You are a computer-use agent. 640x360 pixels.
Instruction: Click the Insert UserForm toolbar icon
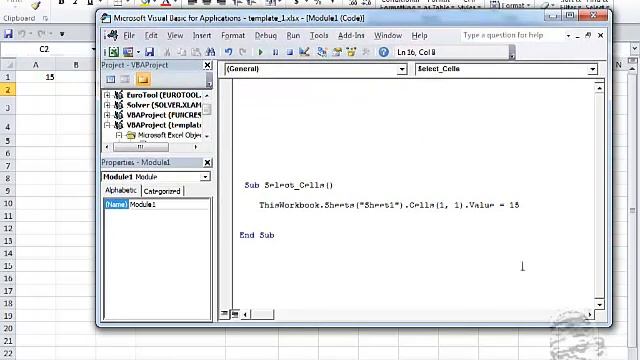click(128, 52)
